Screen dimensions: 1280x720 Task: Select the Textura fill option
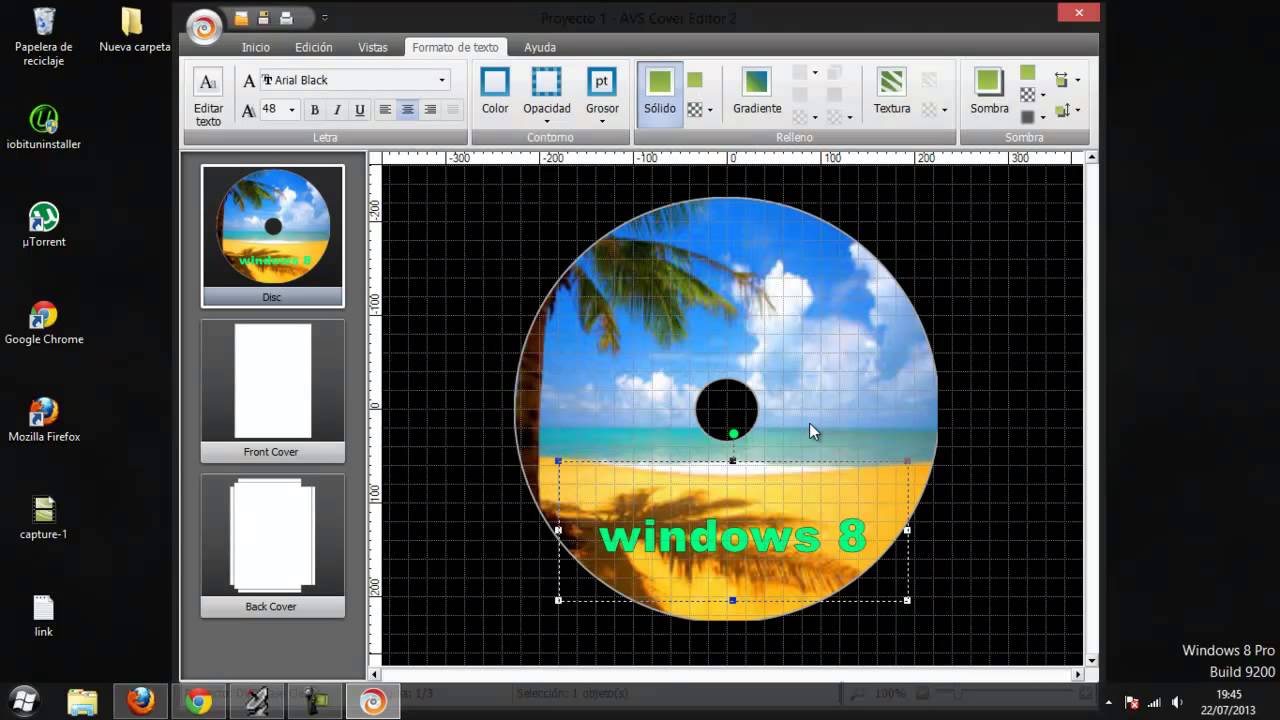click(x=891, y=92)
